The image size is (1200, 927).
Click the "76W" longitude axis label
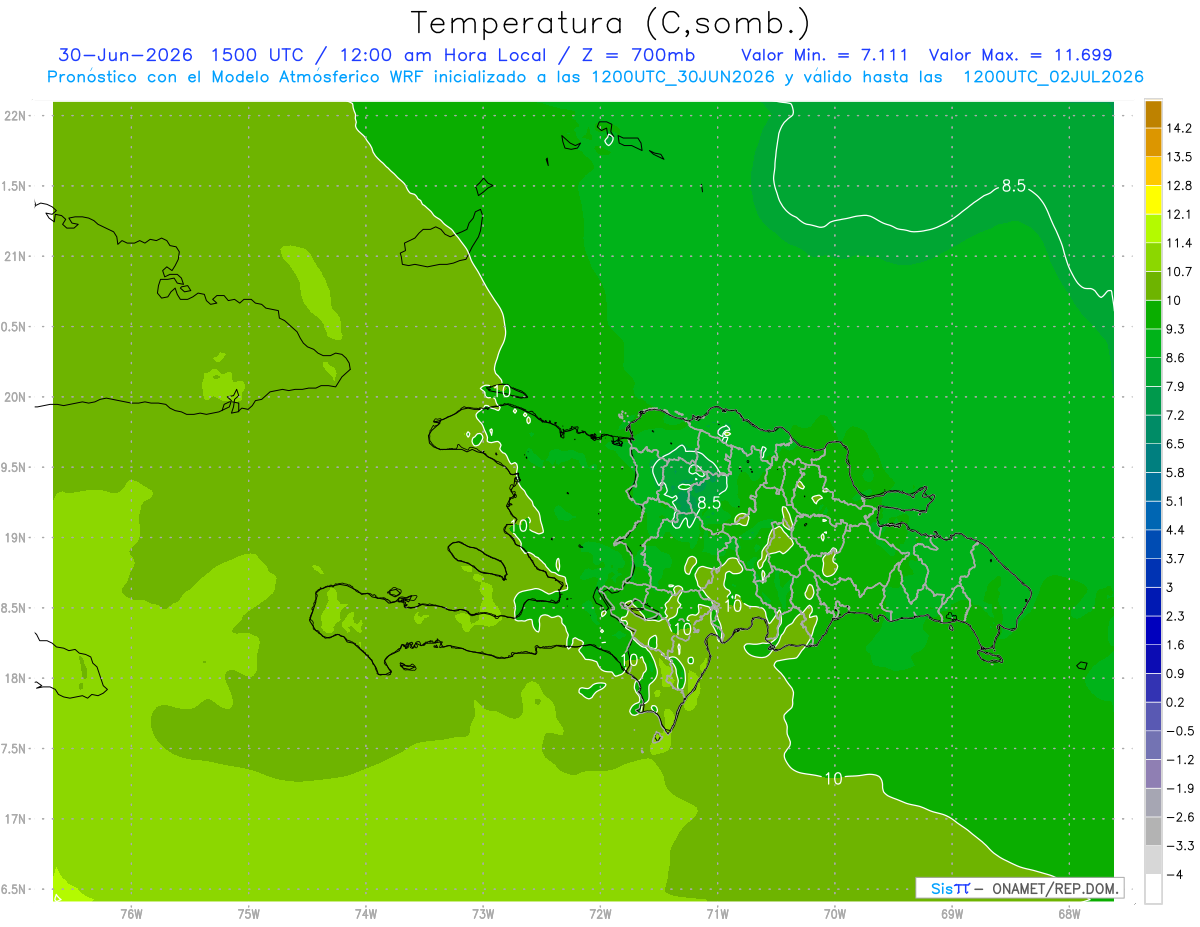click(x=131, y=913)
